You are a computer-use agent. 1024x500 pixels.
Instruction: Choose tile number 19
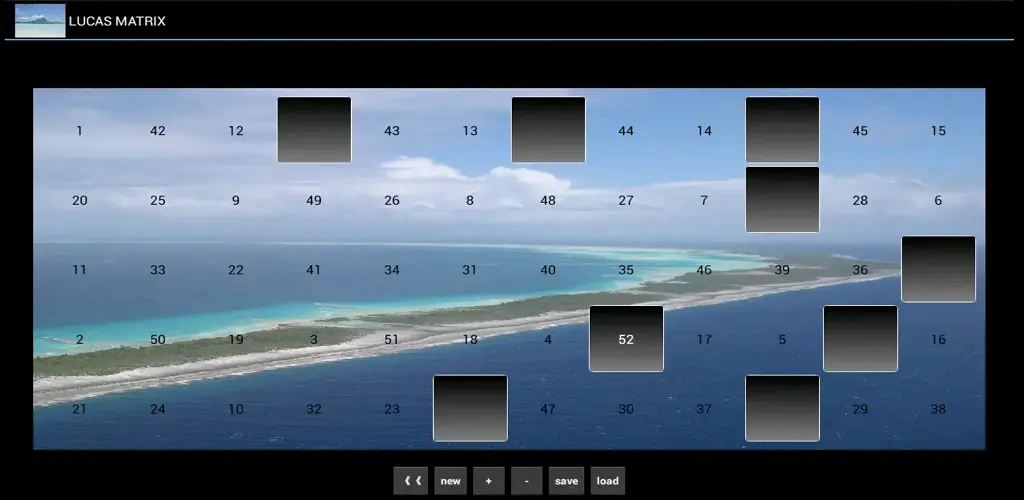[x=236, y=339]
